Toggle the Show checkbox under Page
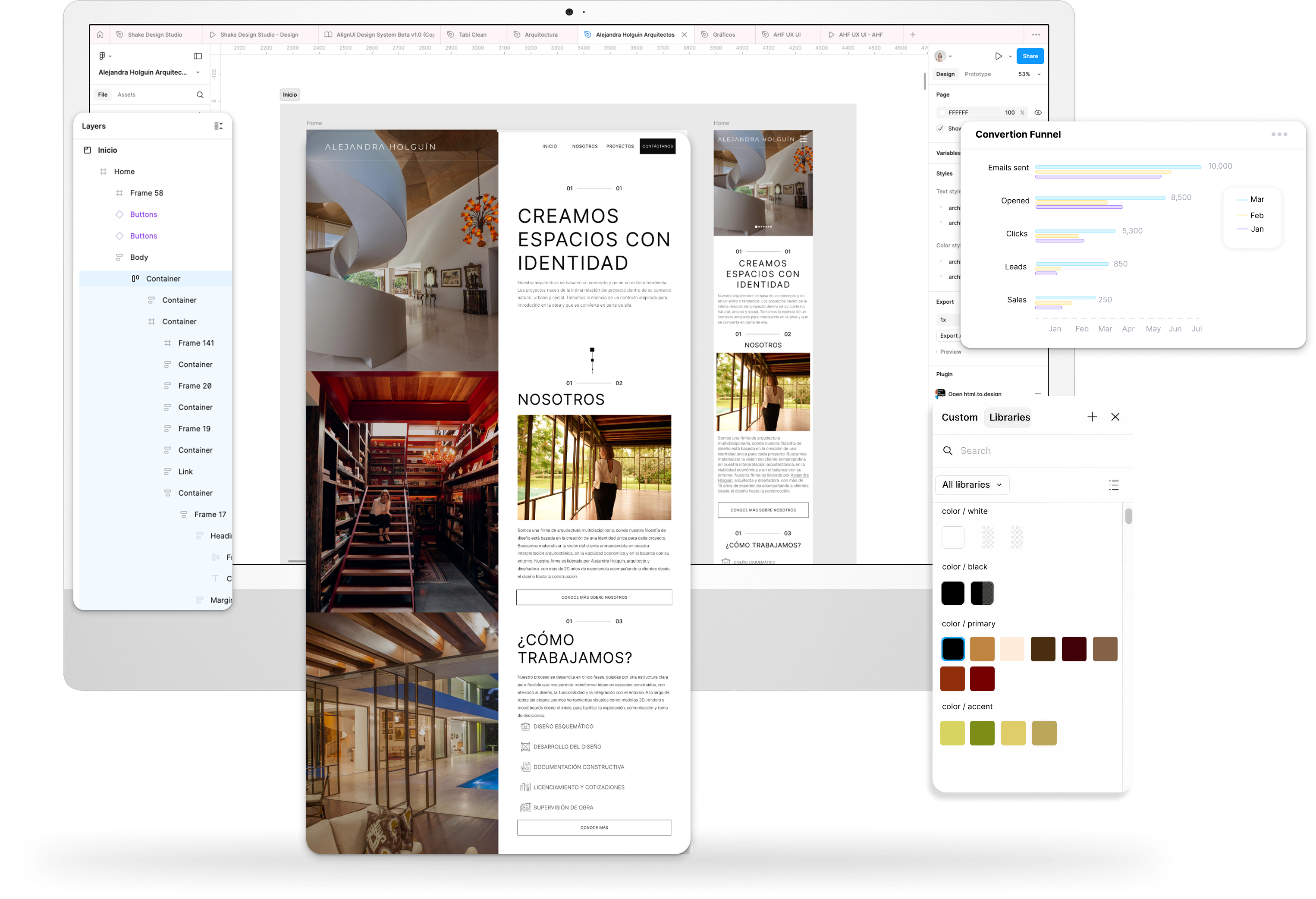 pos(941,129)
